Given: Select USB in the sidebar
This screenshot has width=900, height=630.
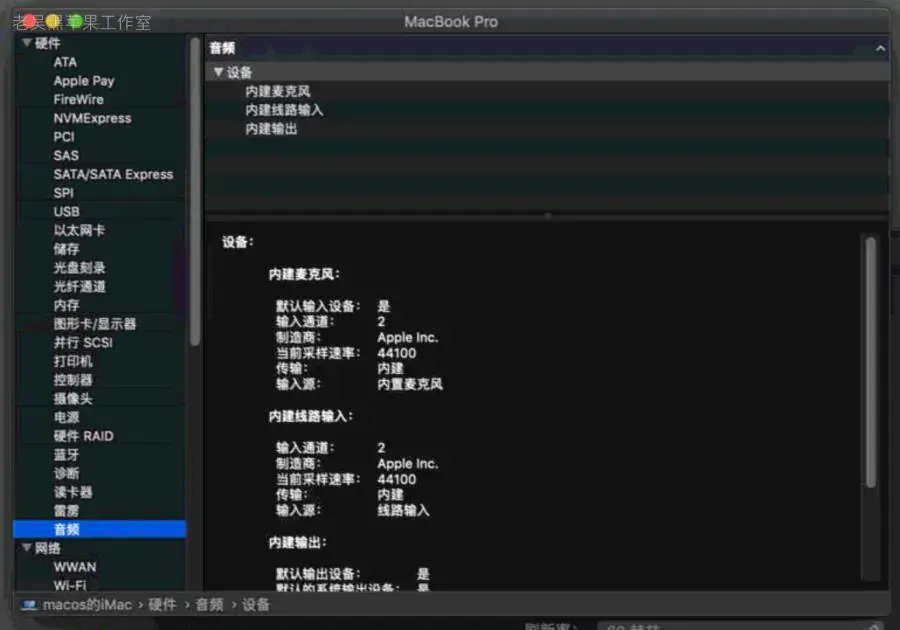Looking at the screenshot, I should pyautogui.click(x=67, y=212).
